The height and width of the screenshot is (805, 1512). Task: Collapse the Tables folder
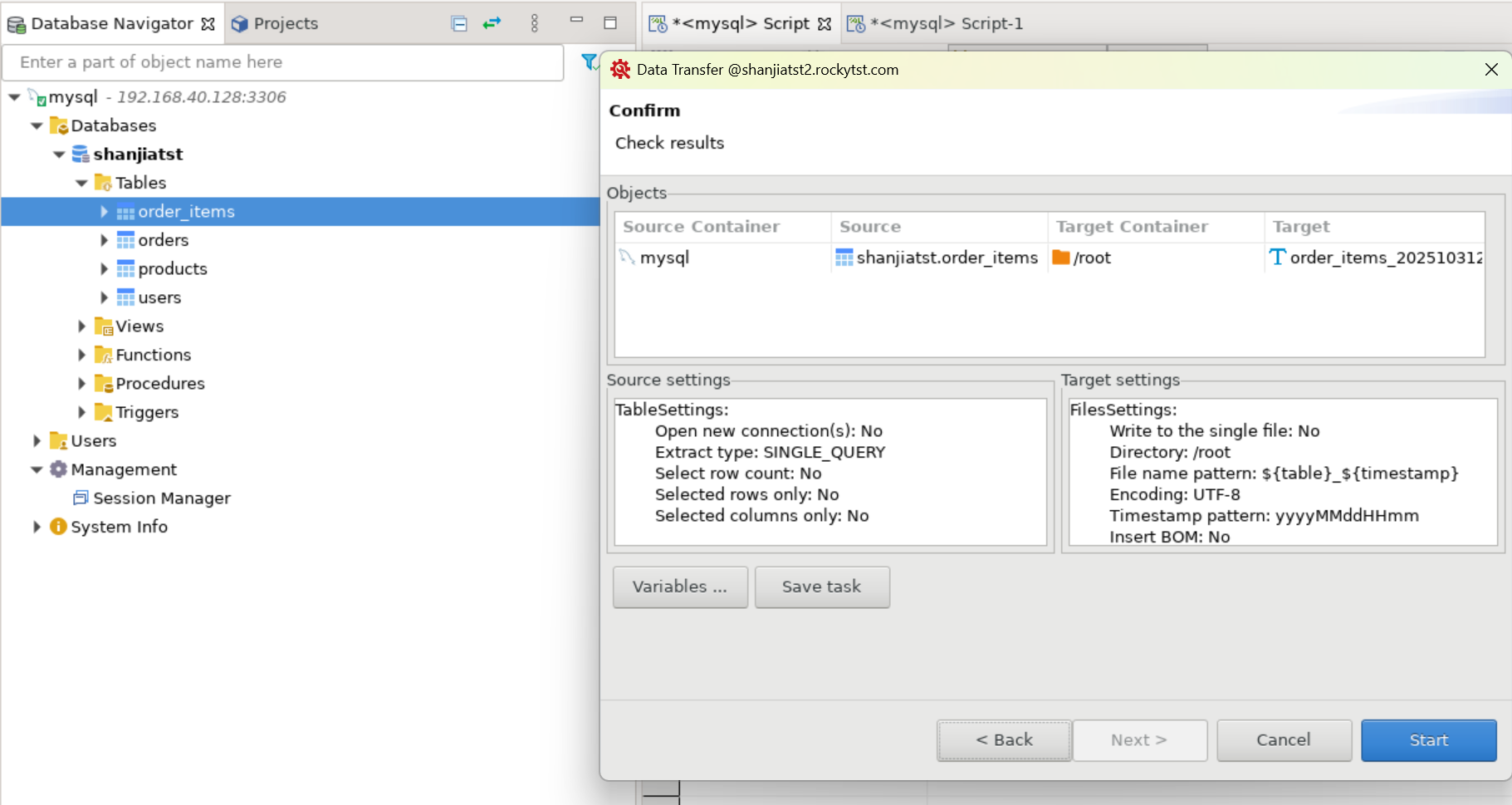[81, 183]
